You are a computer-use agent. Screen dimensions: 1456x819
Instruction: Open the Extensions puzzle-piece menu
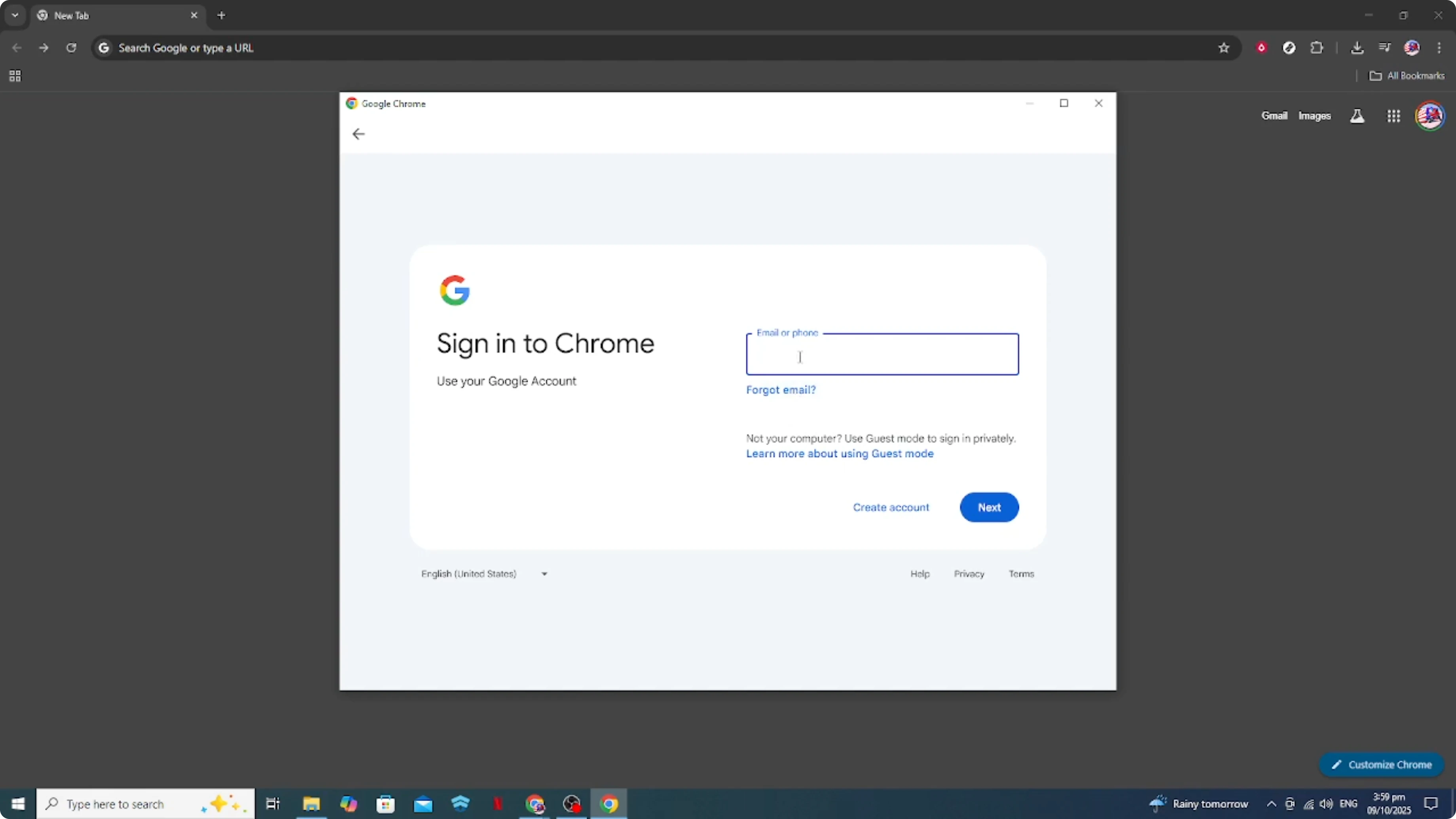coord(1316,48)
